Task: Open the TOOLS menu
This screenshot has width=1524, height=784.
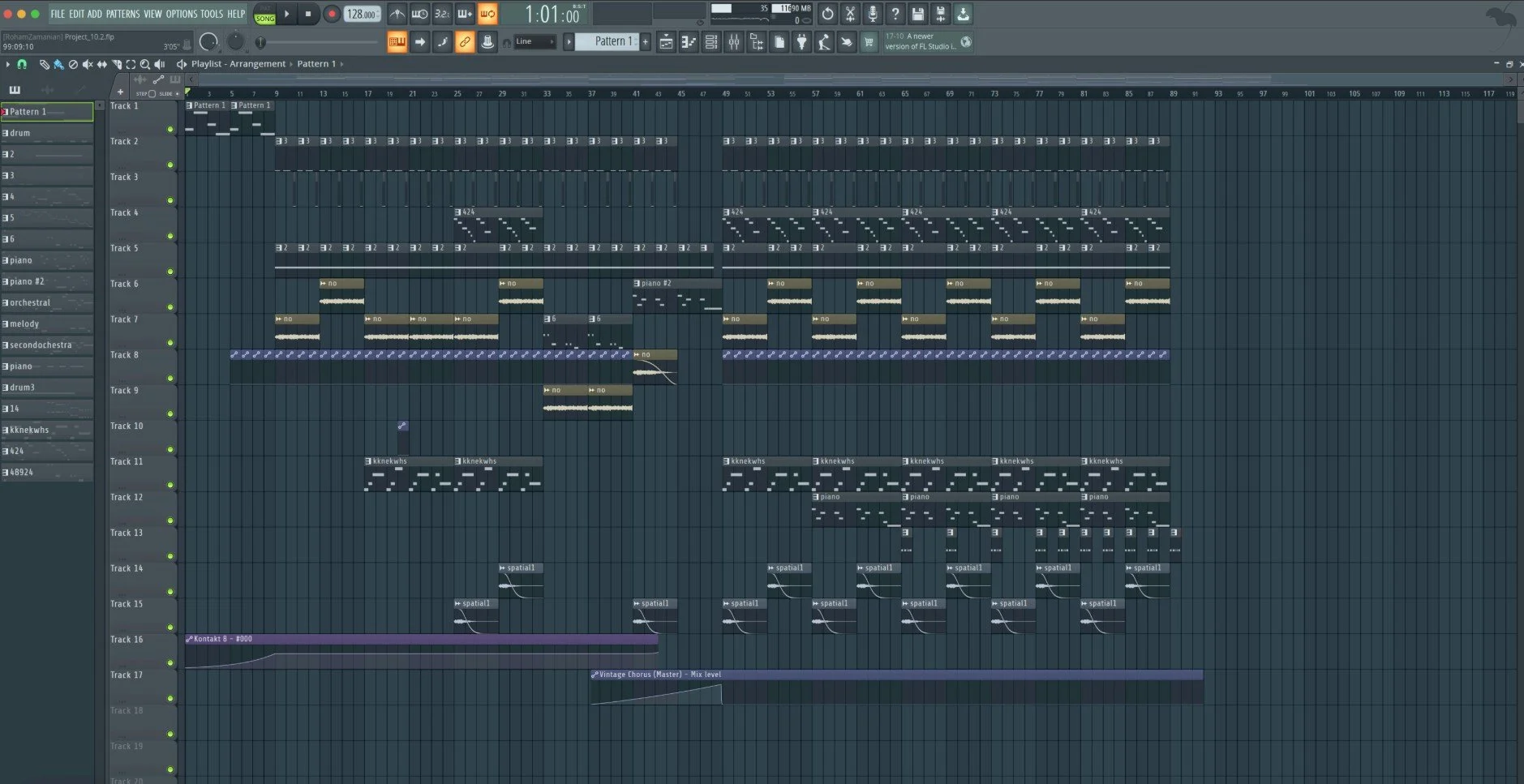Action: point(212,14)
